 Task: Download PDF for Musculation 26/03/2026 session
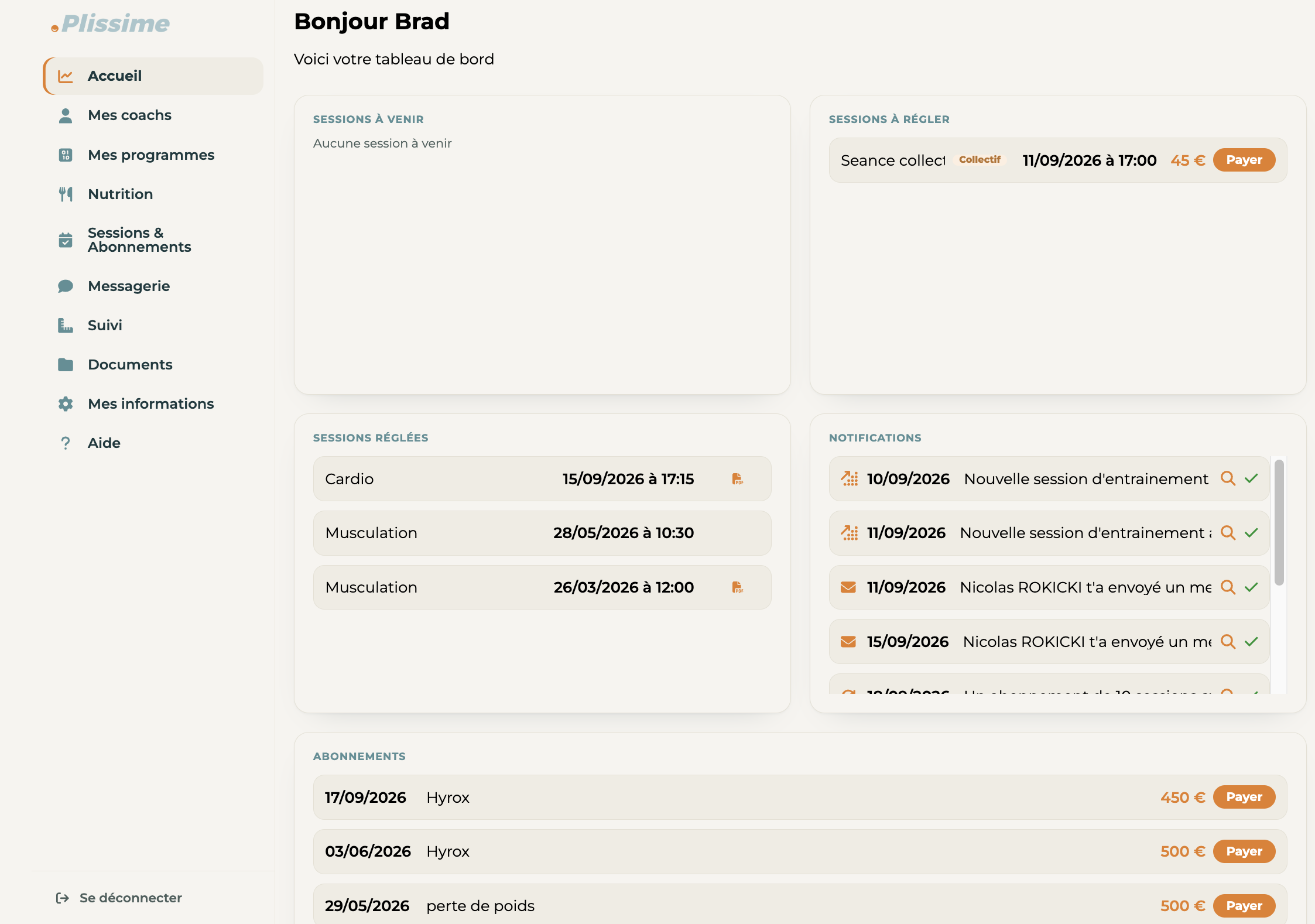[738, 587]
